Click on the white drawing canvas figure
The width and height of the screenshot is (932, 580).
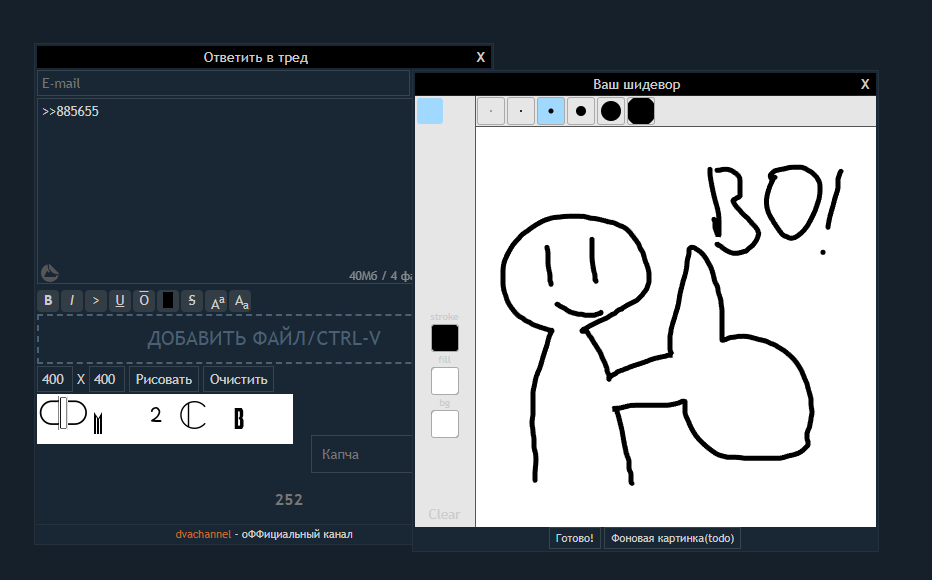(x=675, y=326)
